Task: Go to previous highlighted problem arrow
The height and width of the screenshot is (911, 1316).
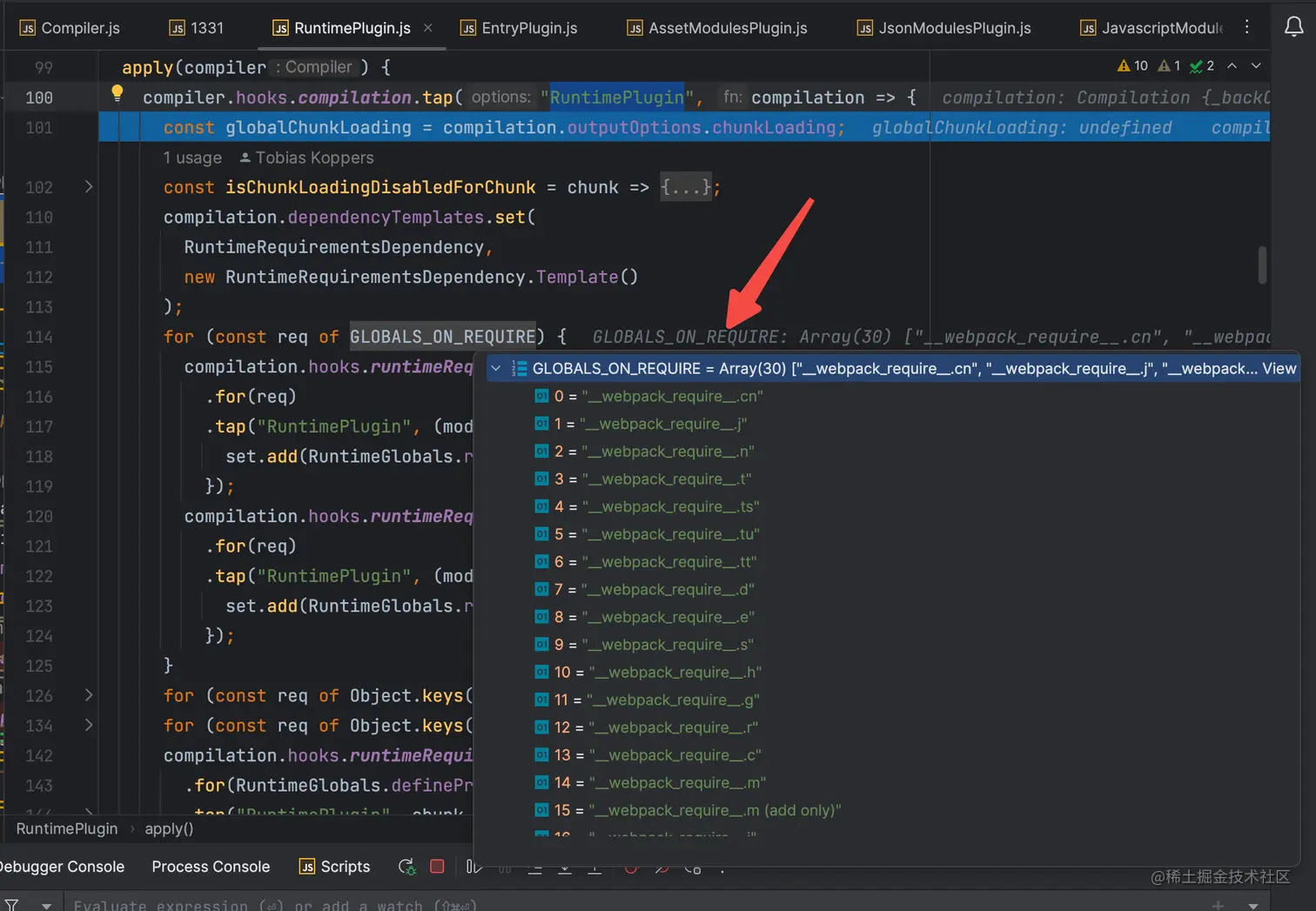Action: [1232, 66]
